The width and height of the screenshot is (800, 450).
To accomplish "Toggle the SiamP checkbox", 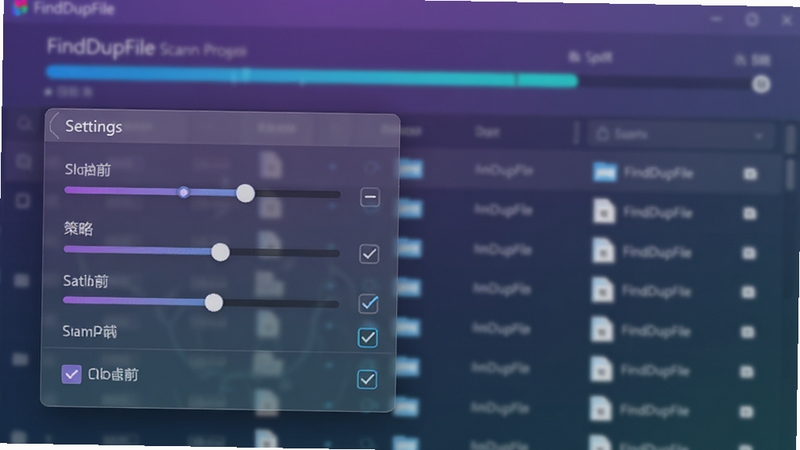I will pyautogui.click(x=368, y=338).
